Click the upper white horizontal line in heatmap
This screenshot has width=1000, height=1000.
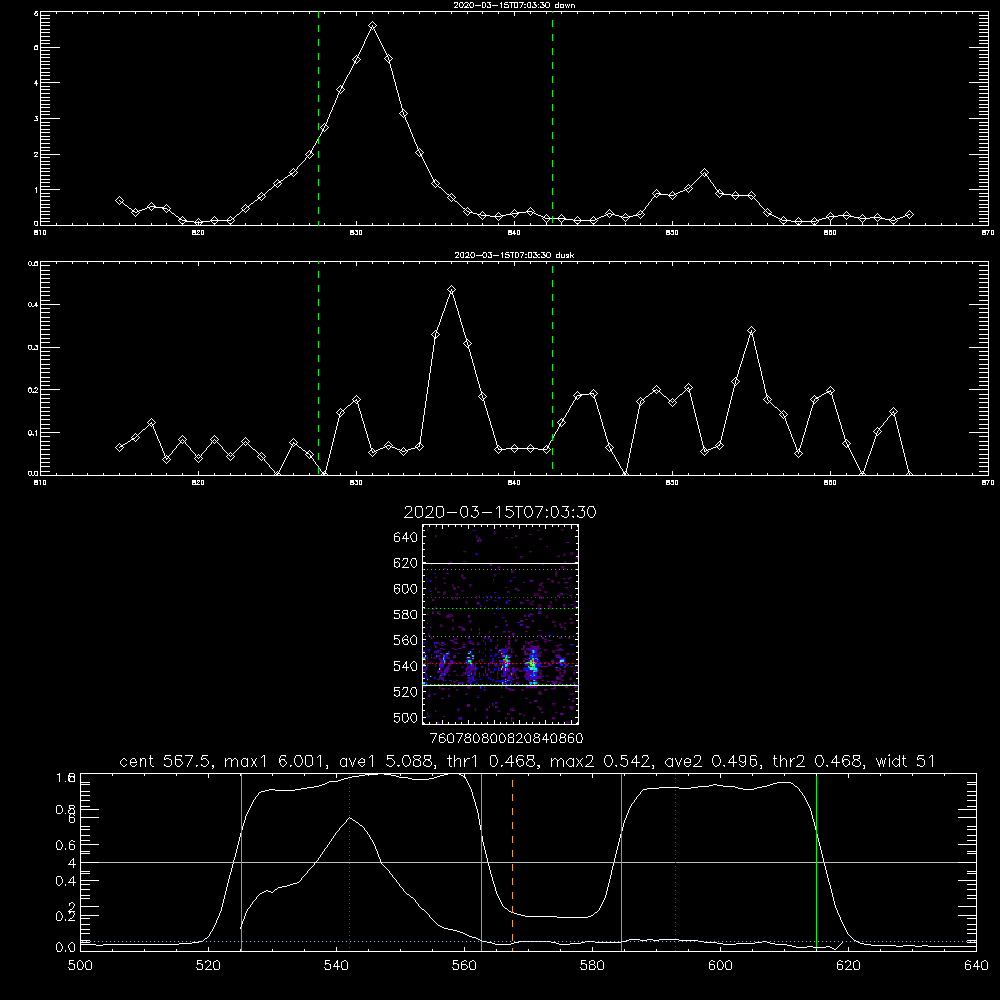click(500, 563)
